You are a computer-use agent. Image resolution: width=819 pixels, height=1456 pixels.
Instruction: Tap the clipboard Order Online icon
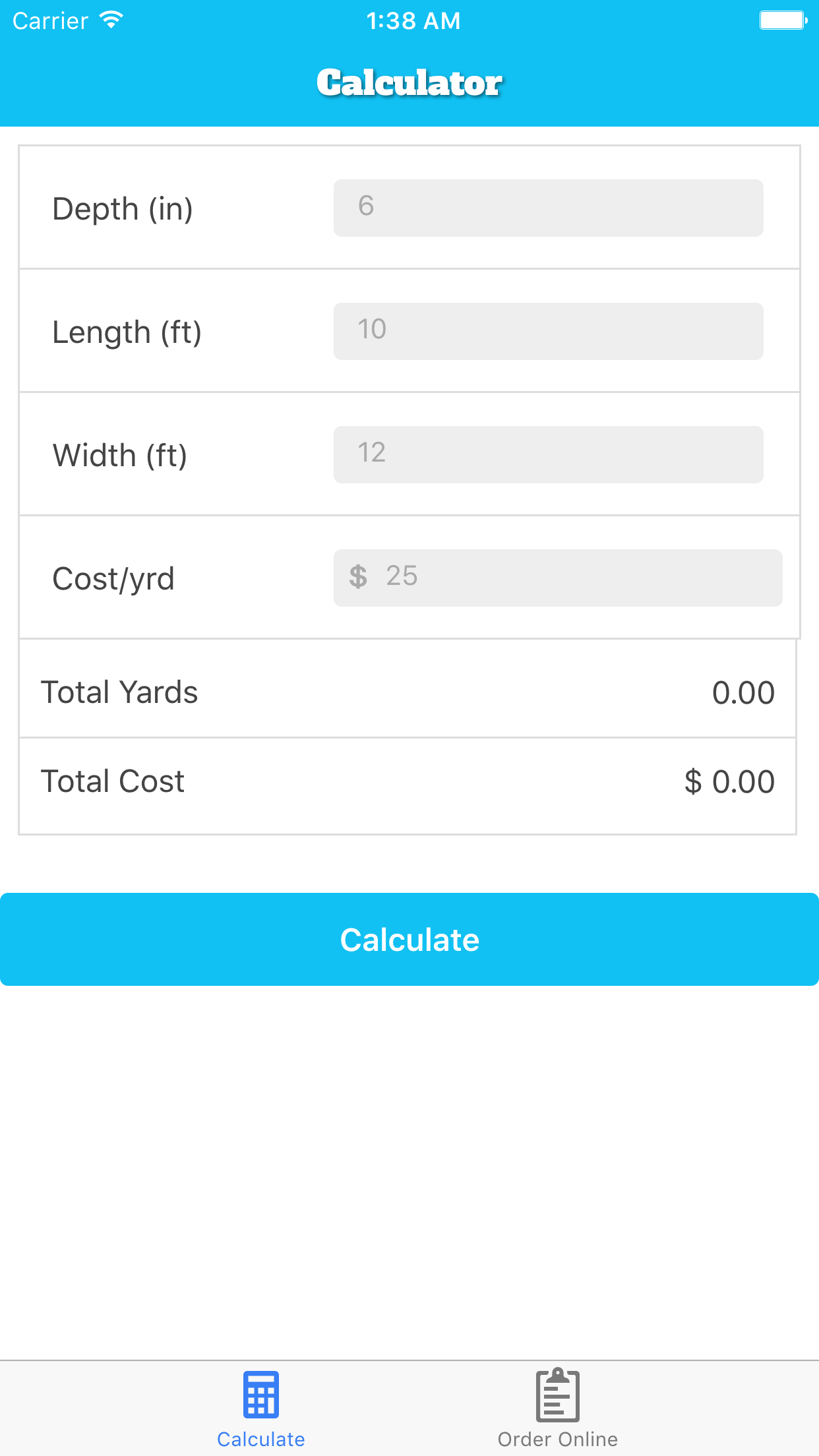[x=558, y=1394]
